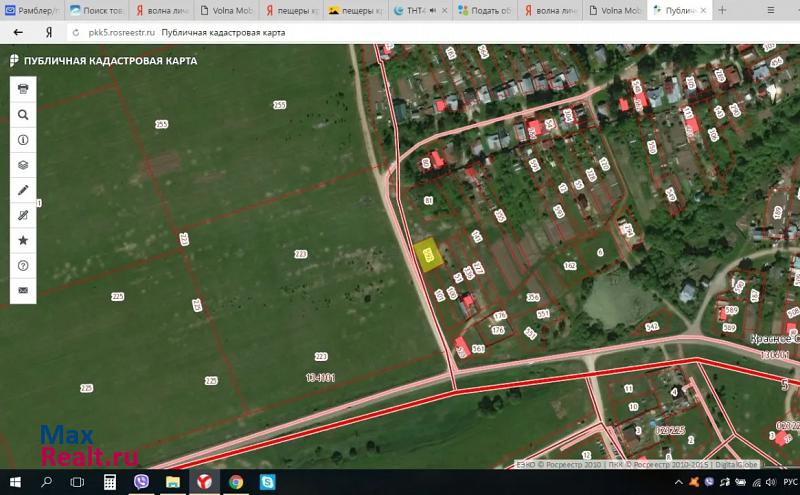
Task: Click the envelope feedback icon
Action: click(x=23, y=291)
